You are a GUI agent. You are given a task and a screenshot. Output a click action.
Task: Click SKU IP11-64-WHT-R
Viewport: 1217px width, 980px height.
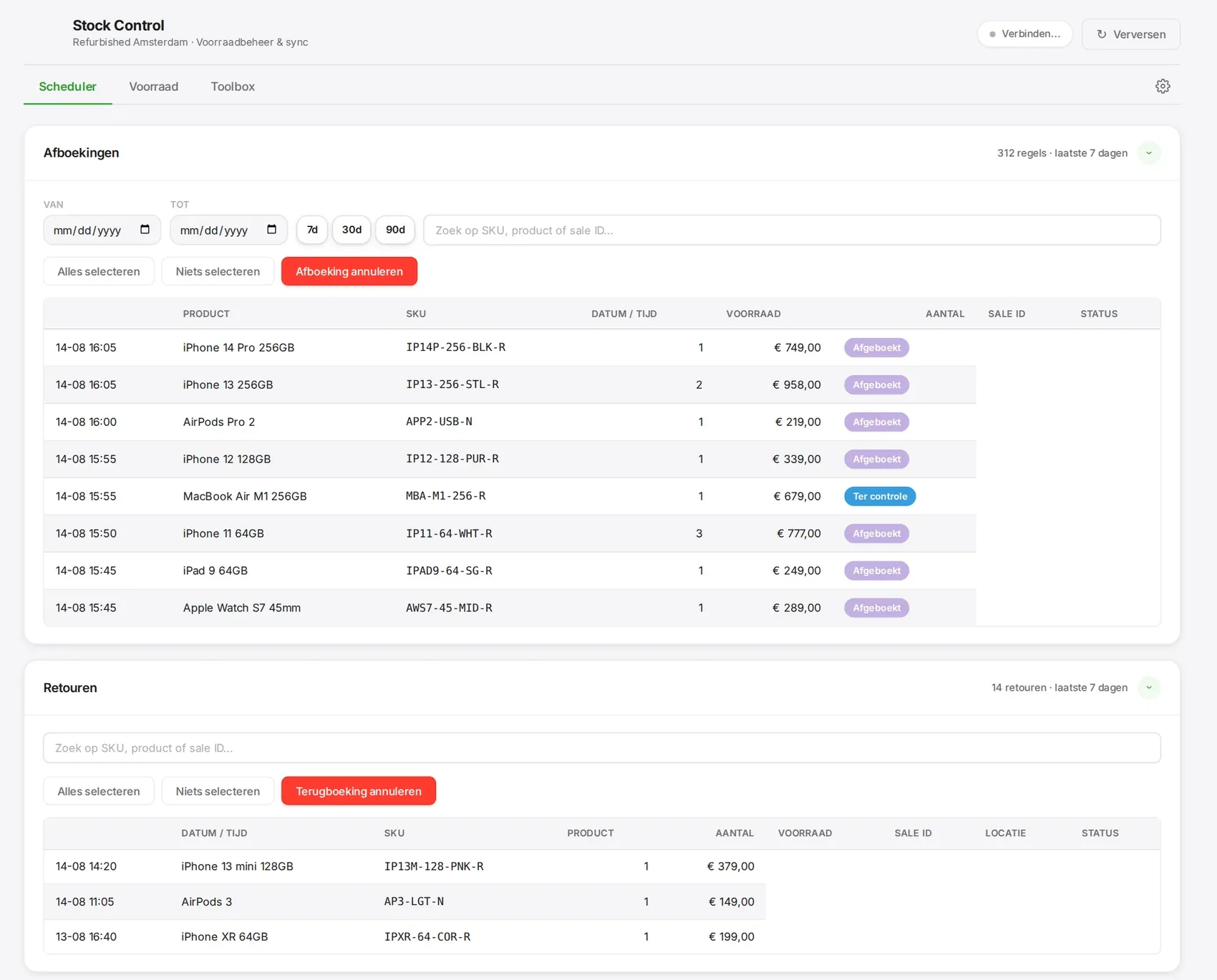click(449, 533)
